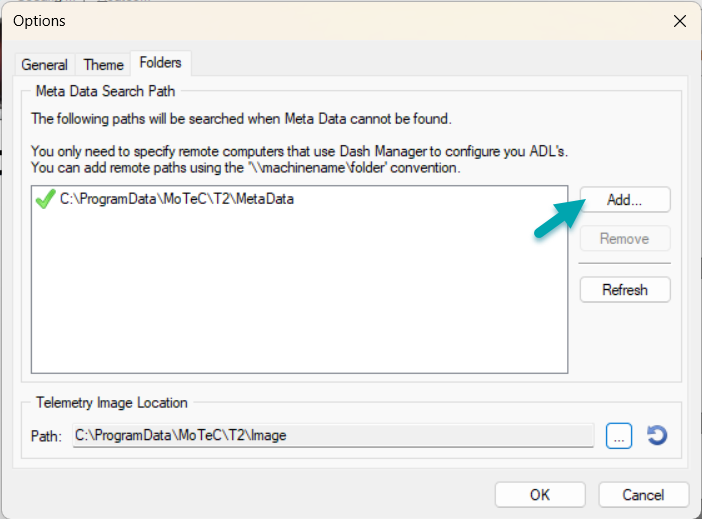Click the Add... button
This screenshot has height=519, width=702.
pos(625,200)
